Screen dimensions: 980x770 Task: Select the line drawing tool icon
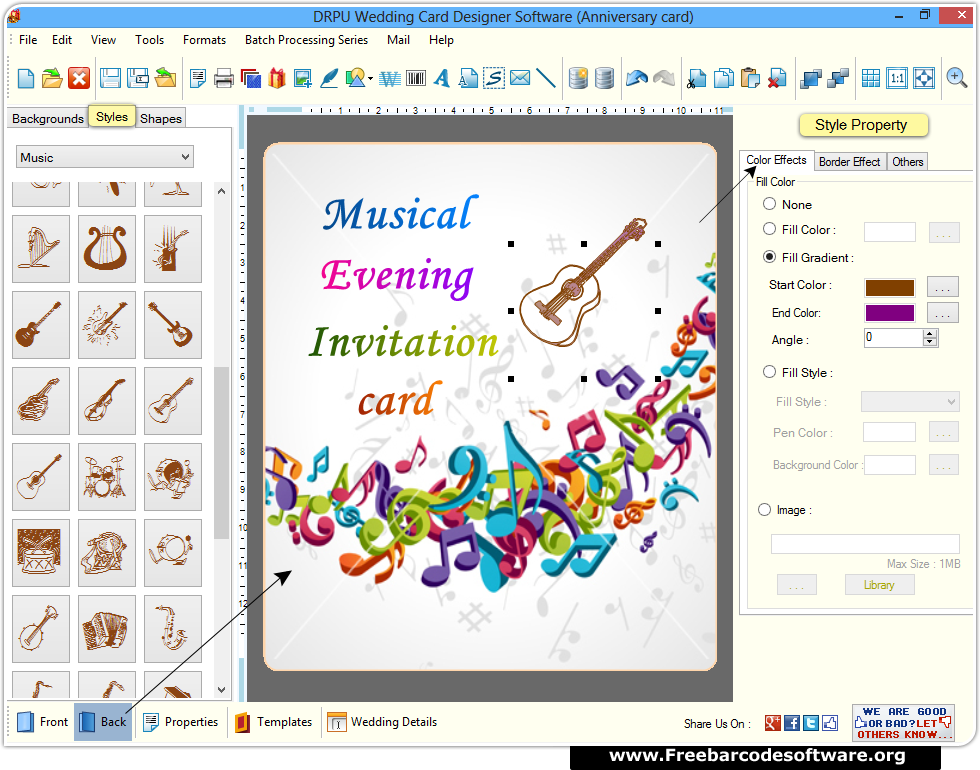coord(546,78)
